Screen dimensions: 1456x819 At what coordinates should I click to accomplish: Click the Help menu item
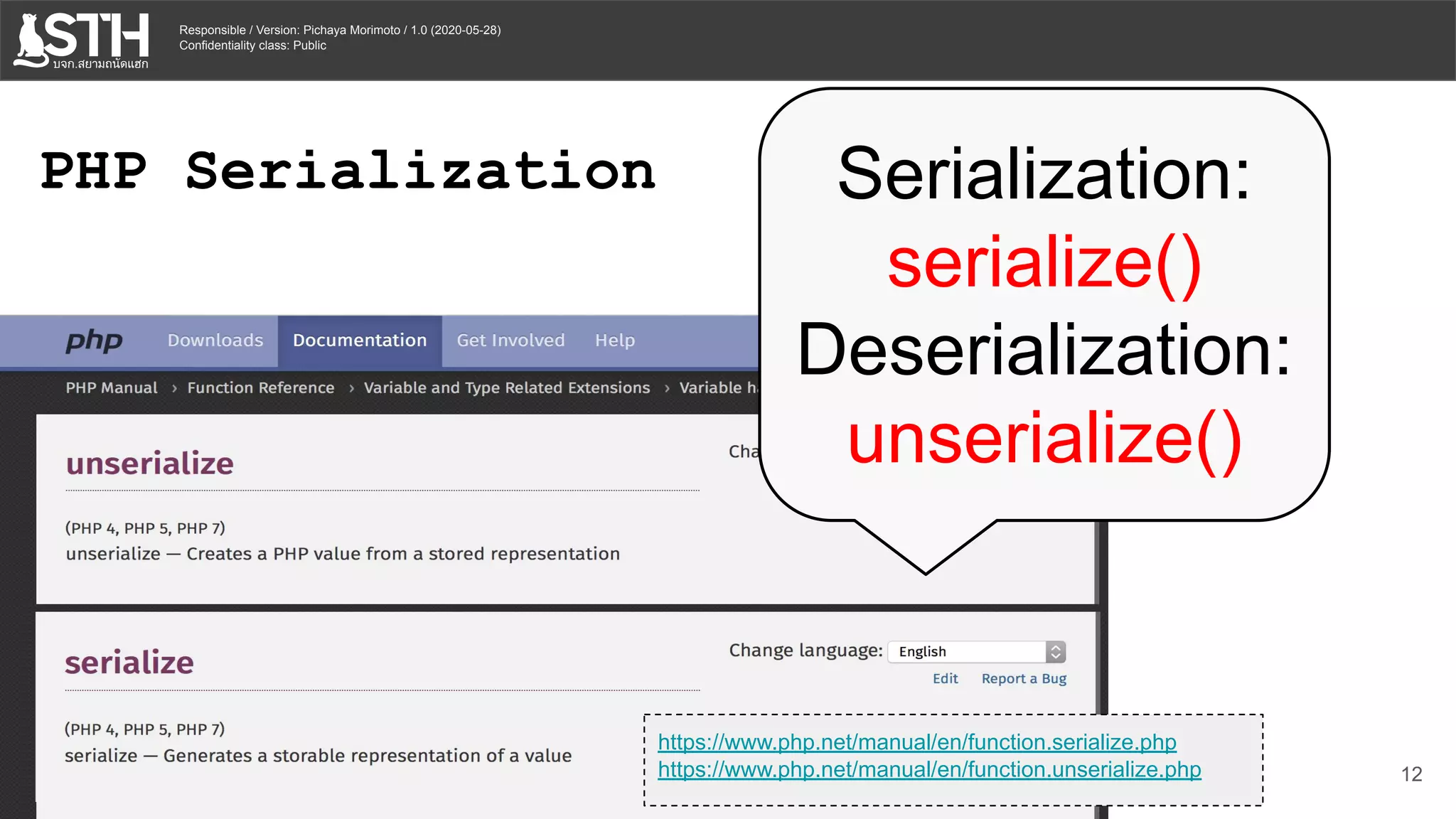pyautogui.click(x=615, y=341)
